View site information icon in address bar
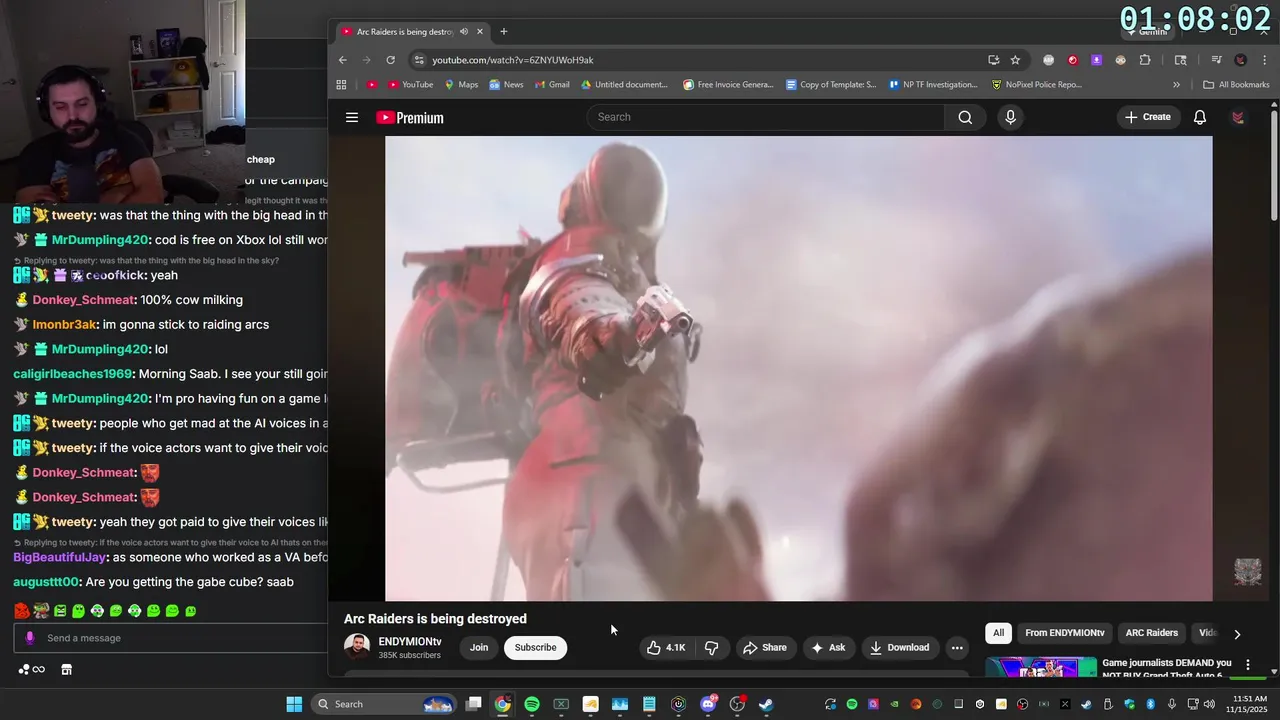The width and height of the screenshot is (1280, 720). tap(419, 60)
